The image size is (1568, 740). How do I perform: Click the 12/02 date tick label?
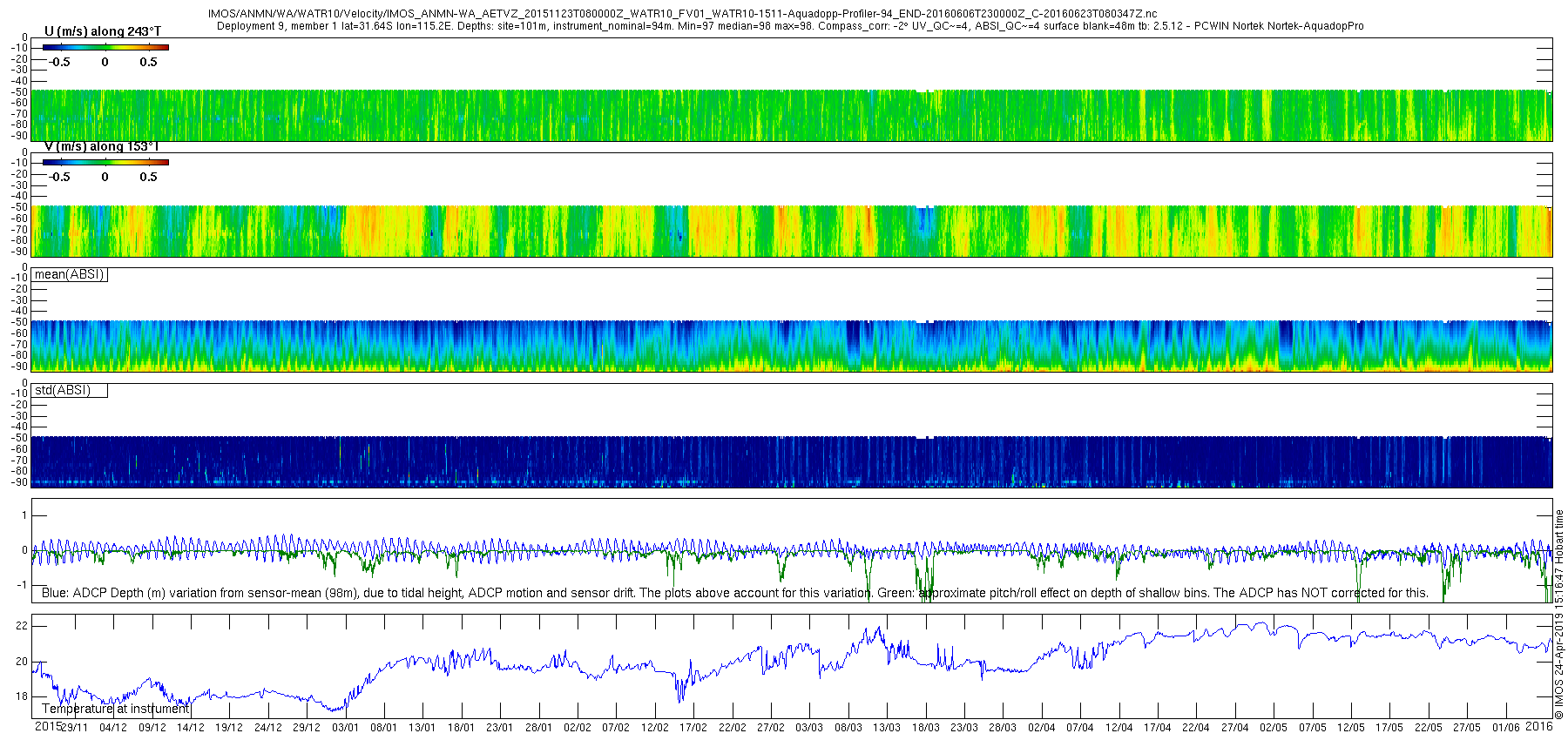(654, 728)
